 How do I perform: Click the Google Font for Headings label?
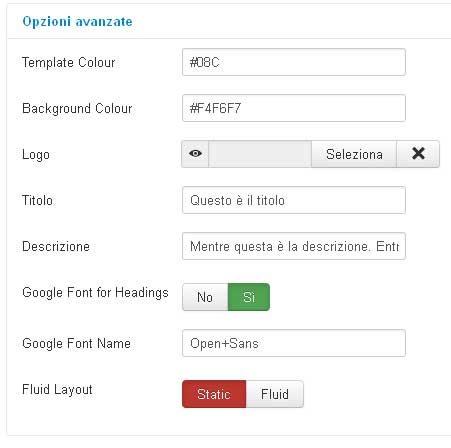95,293
